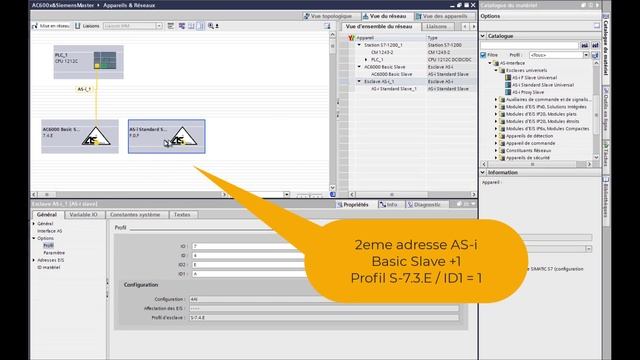Expand Adresses E/S in navigation
This screenshot has width=640, height=360.
coord(34,260)
